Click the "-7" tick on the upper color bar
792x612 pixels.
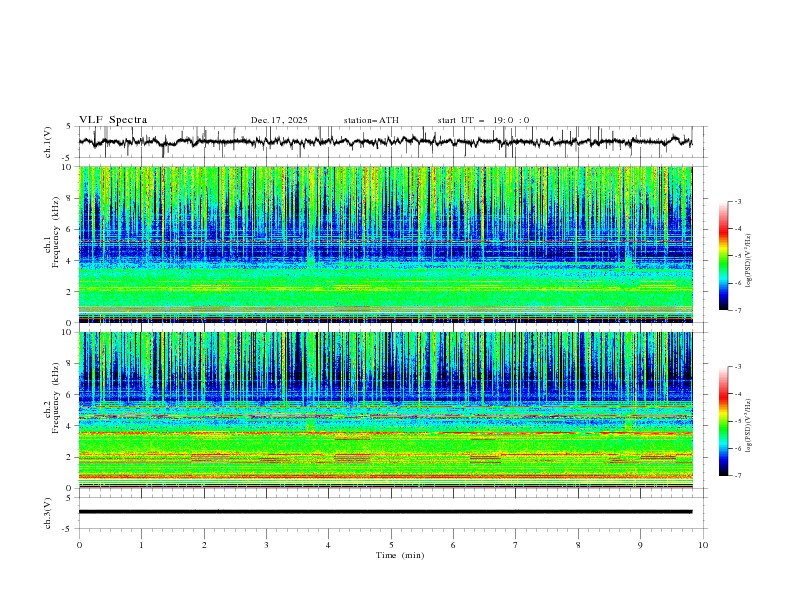[737, 310]
